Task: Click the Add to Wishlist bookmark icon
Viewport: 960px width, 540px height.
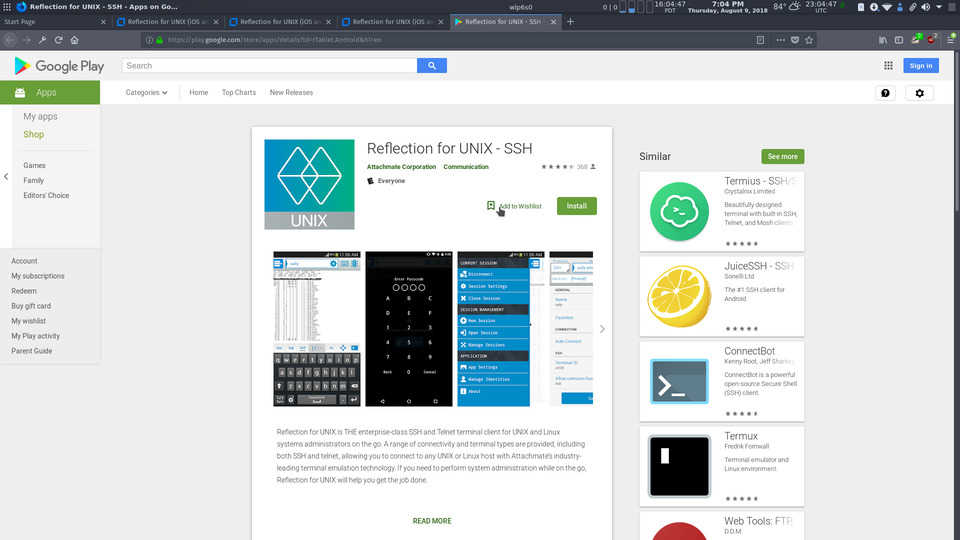Action: [x=490, y=206]
